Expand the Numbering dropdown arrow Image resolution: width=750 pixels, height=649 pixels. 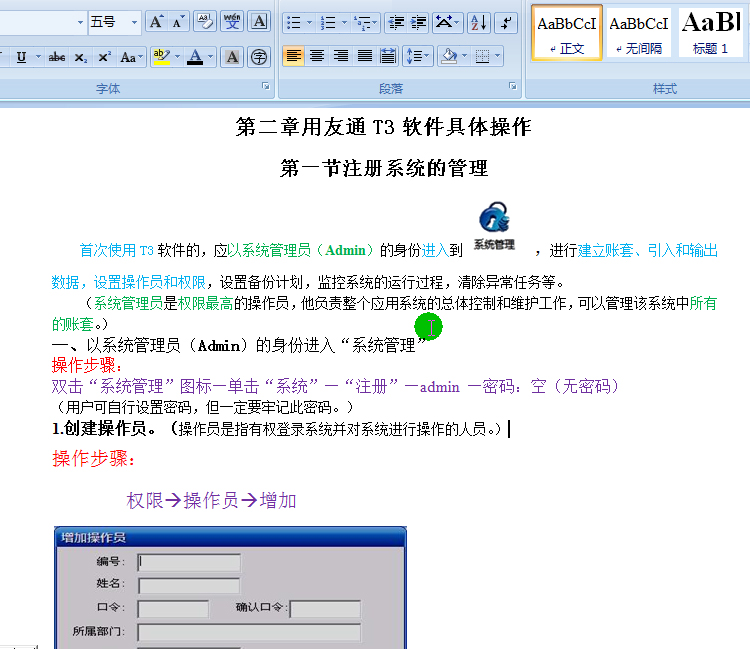click(x=344, y=22)
